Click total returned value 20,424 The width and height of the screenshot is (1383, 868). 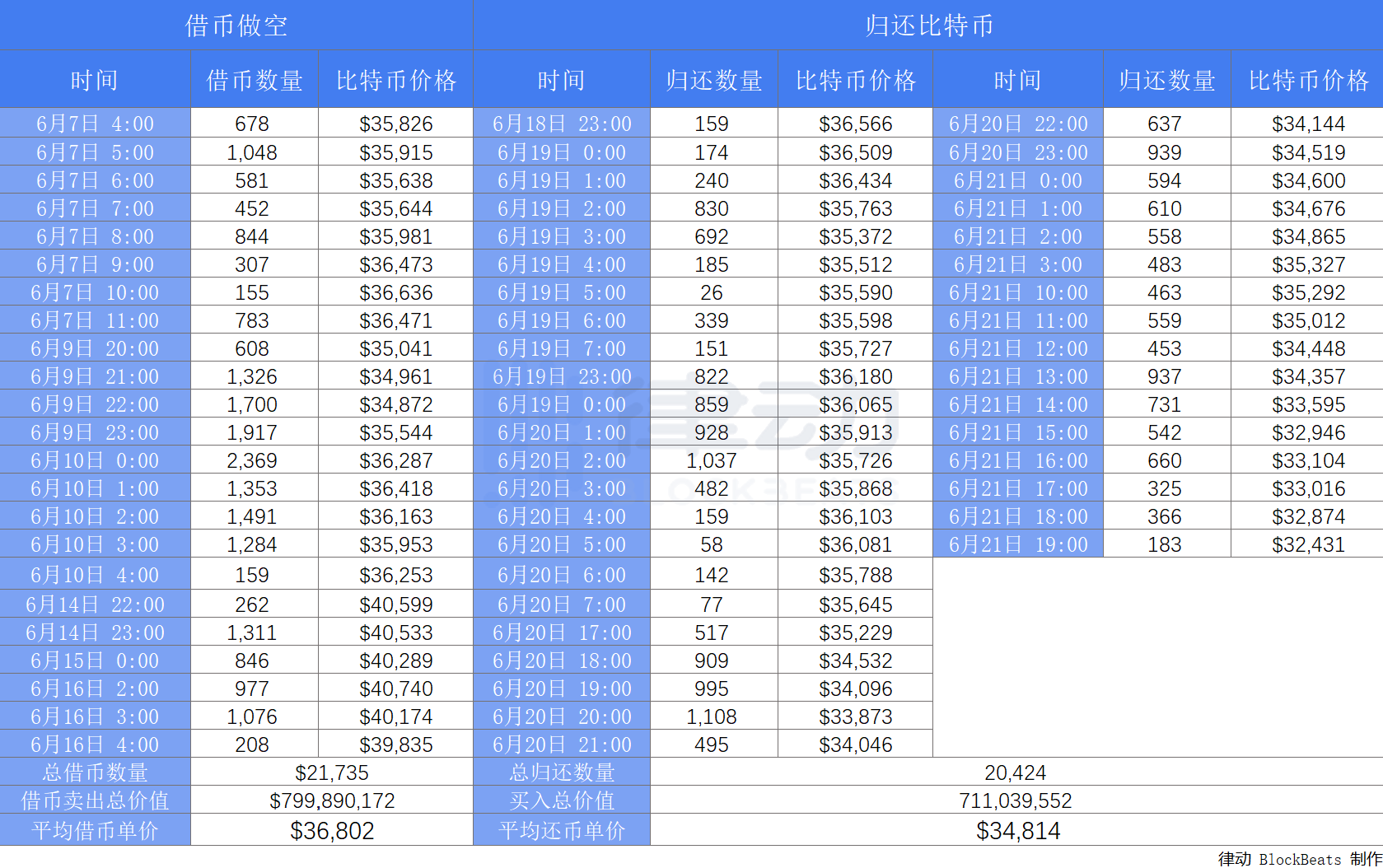click(x=1016, y=772)
